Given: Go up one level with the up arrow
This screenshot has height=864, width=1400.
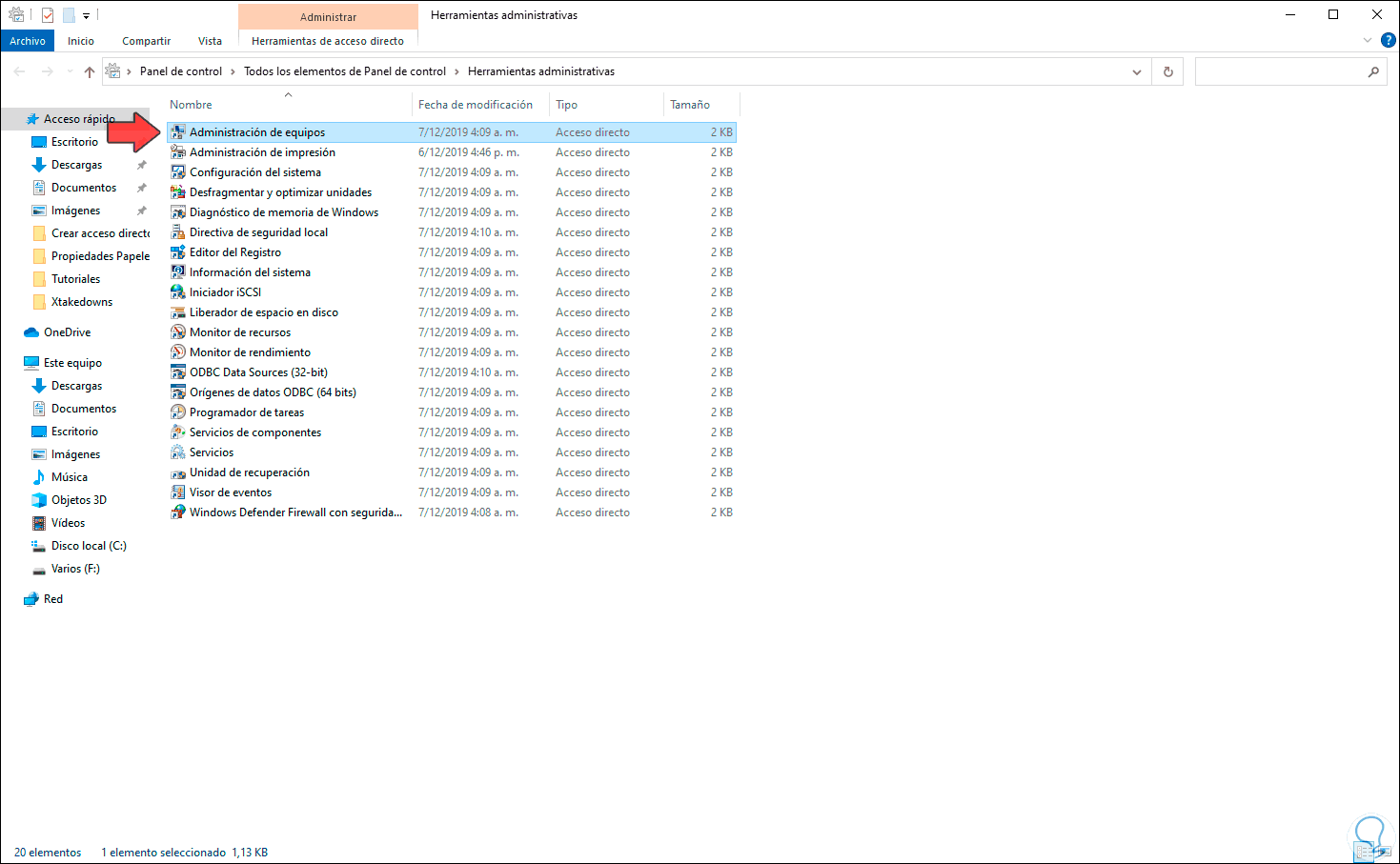Looking at the screenshot, I should tap(90, 71).
